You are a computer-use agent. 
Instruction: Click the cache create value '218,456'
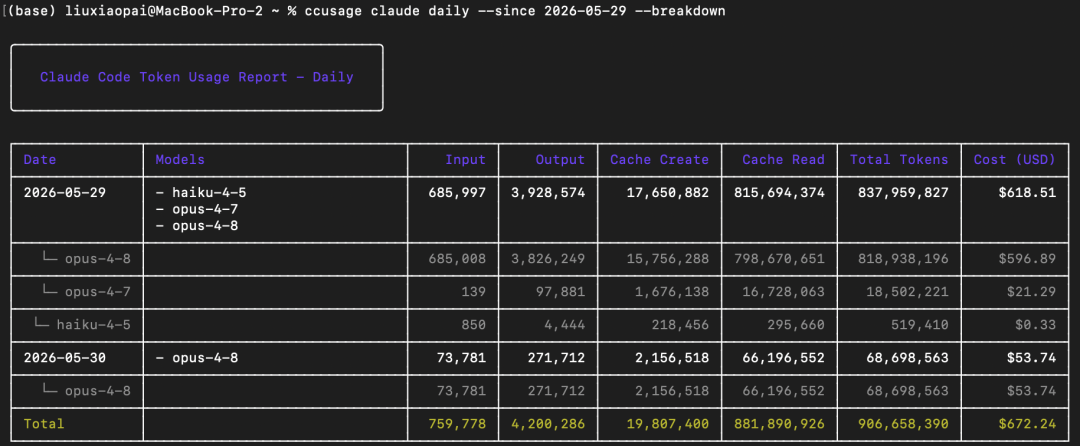(680, 325)
